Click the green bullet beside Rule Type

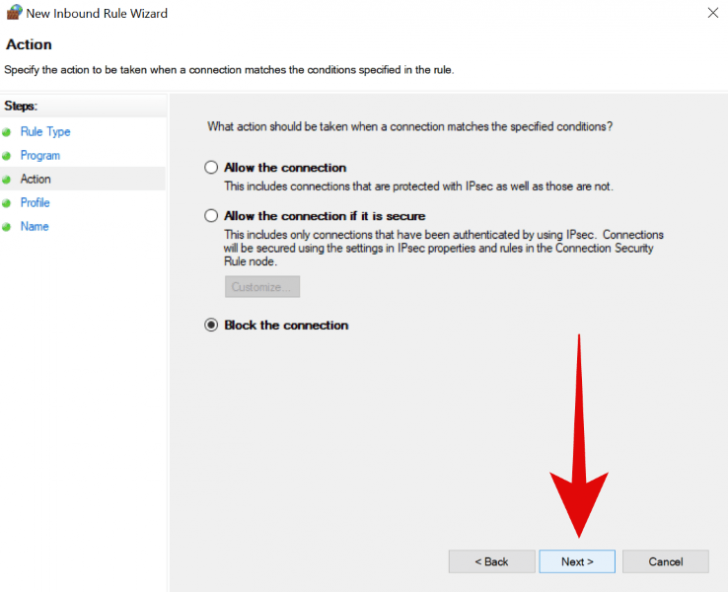(x=7, y=132)
